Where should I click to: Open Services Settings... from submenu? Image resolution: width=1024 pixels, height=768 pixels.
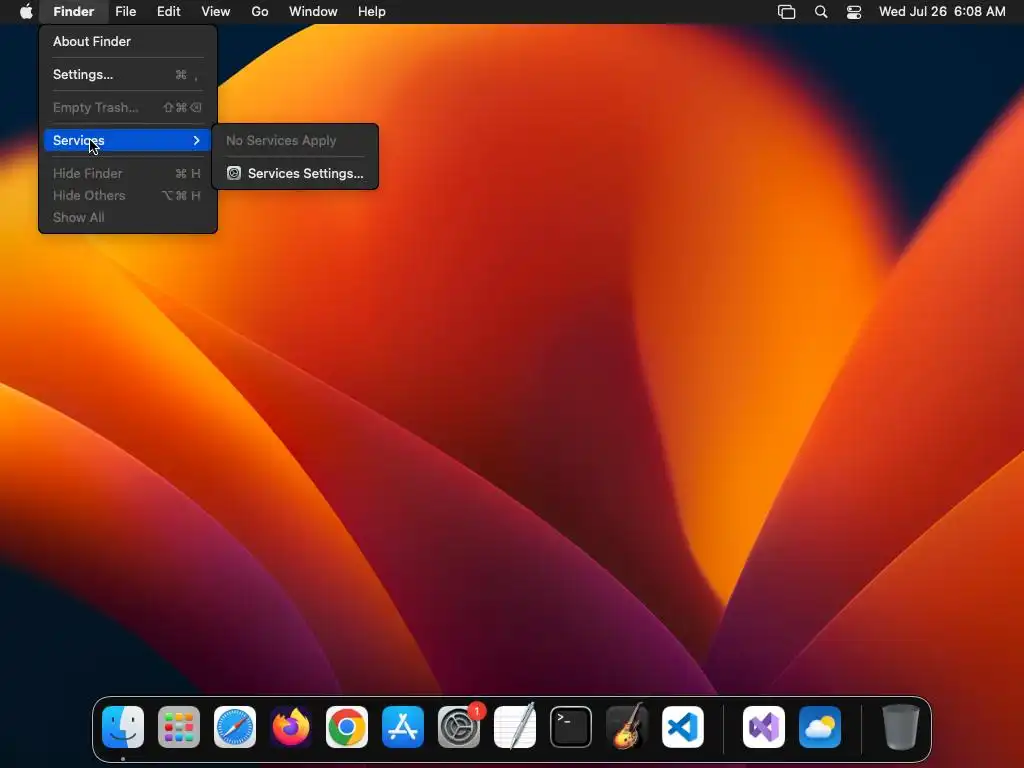point(295,173)
